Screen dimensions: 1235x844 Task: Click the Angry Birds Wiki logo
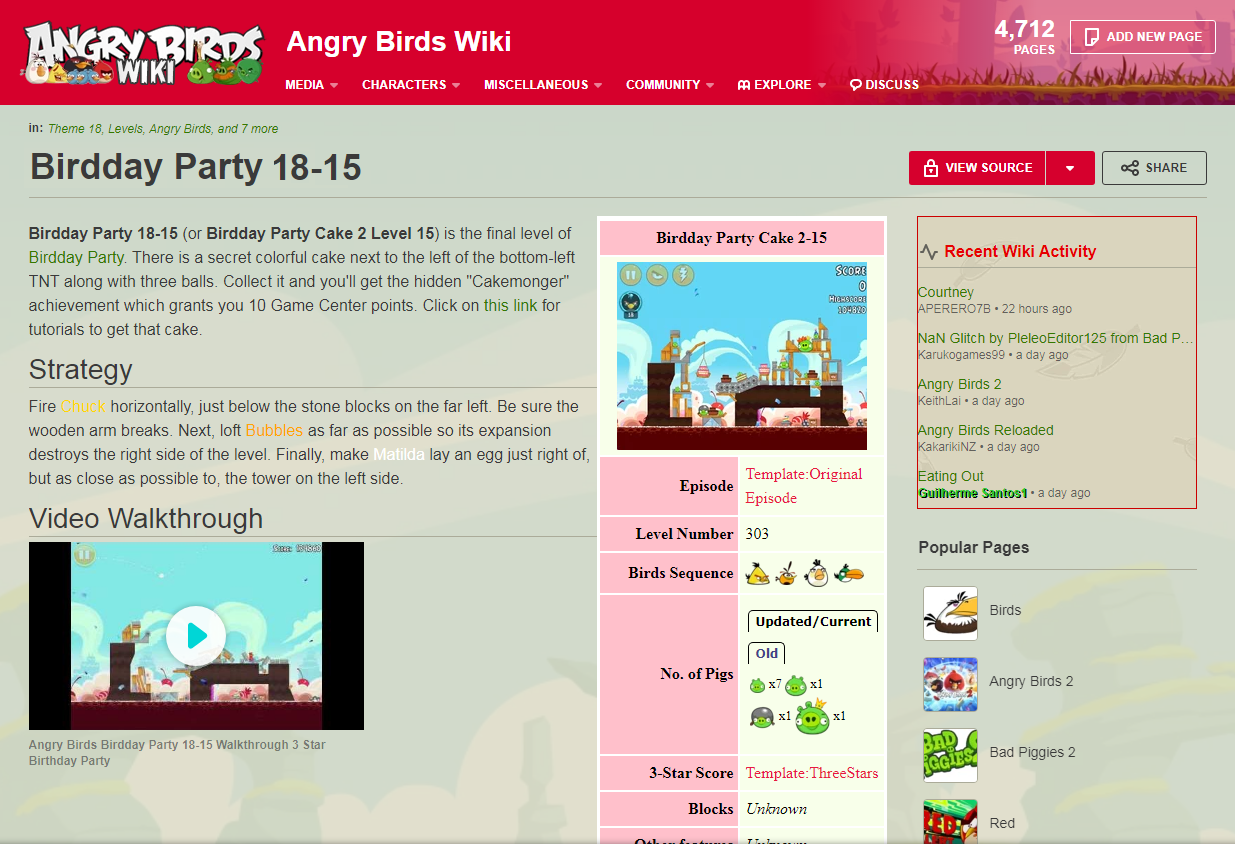[144, 54]
